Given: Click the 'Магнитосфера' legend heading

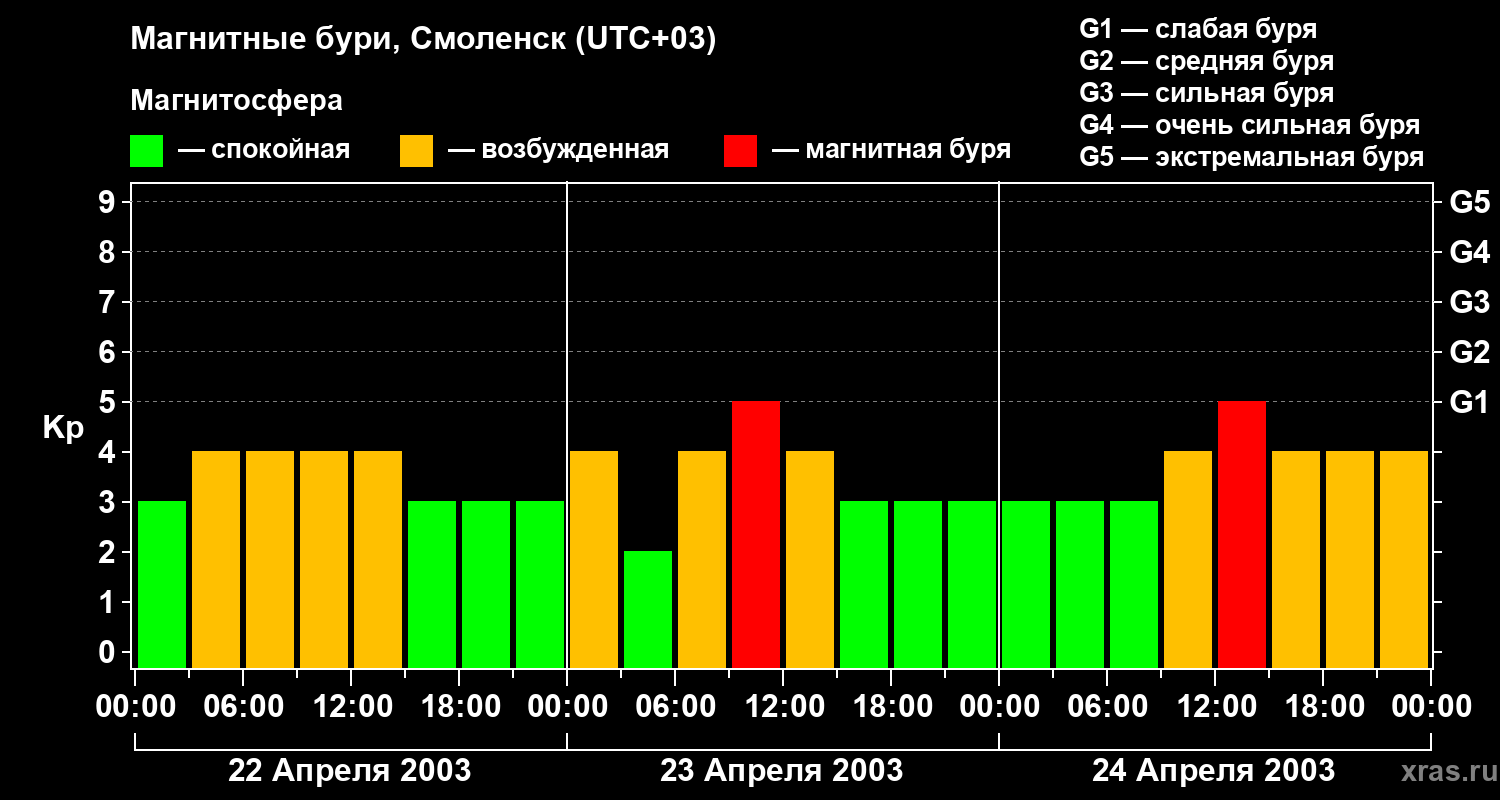Looking at the screenshot, I should tap(237, 101).
